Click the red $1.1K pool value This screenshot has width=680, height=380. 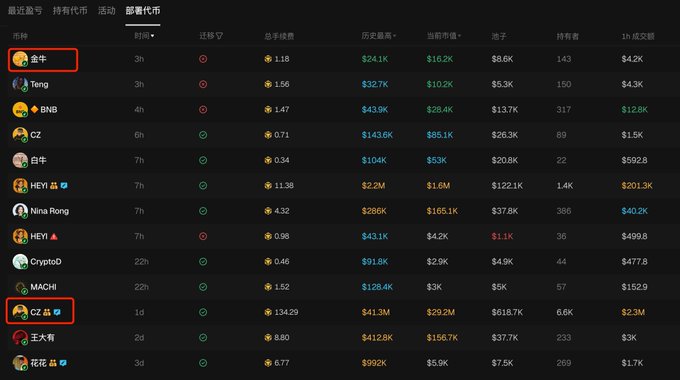click(502, 236)
